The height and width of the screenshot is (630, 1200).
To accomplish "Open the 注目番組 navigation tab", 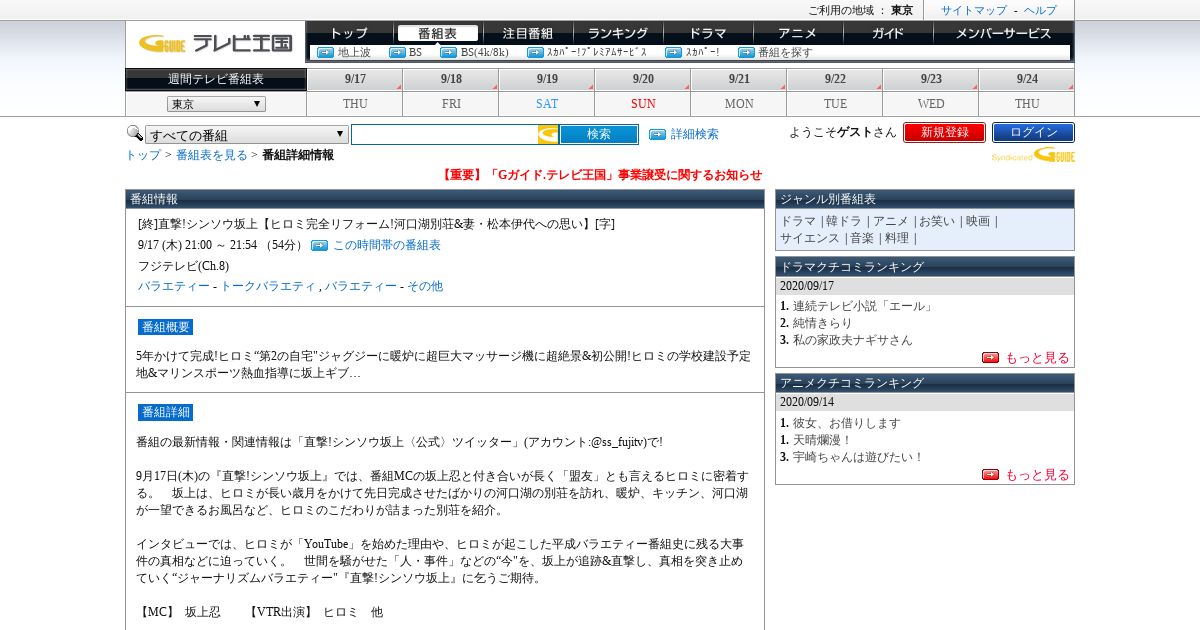I will coord(527,33).
